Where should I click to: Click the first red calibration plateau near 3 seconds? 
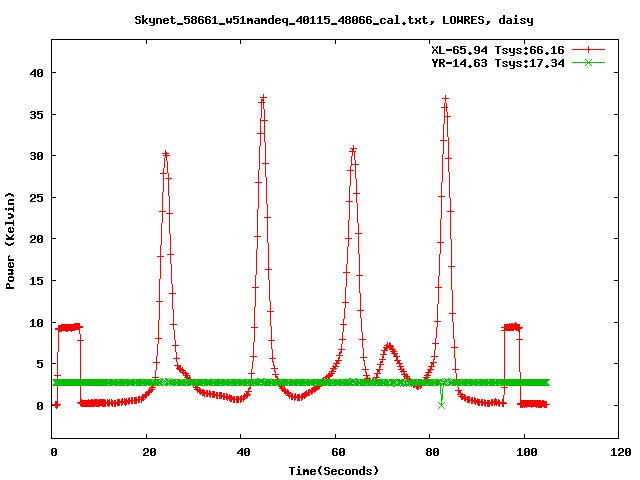69,327
